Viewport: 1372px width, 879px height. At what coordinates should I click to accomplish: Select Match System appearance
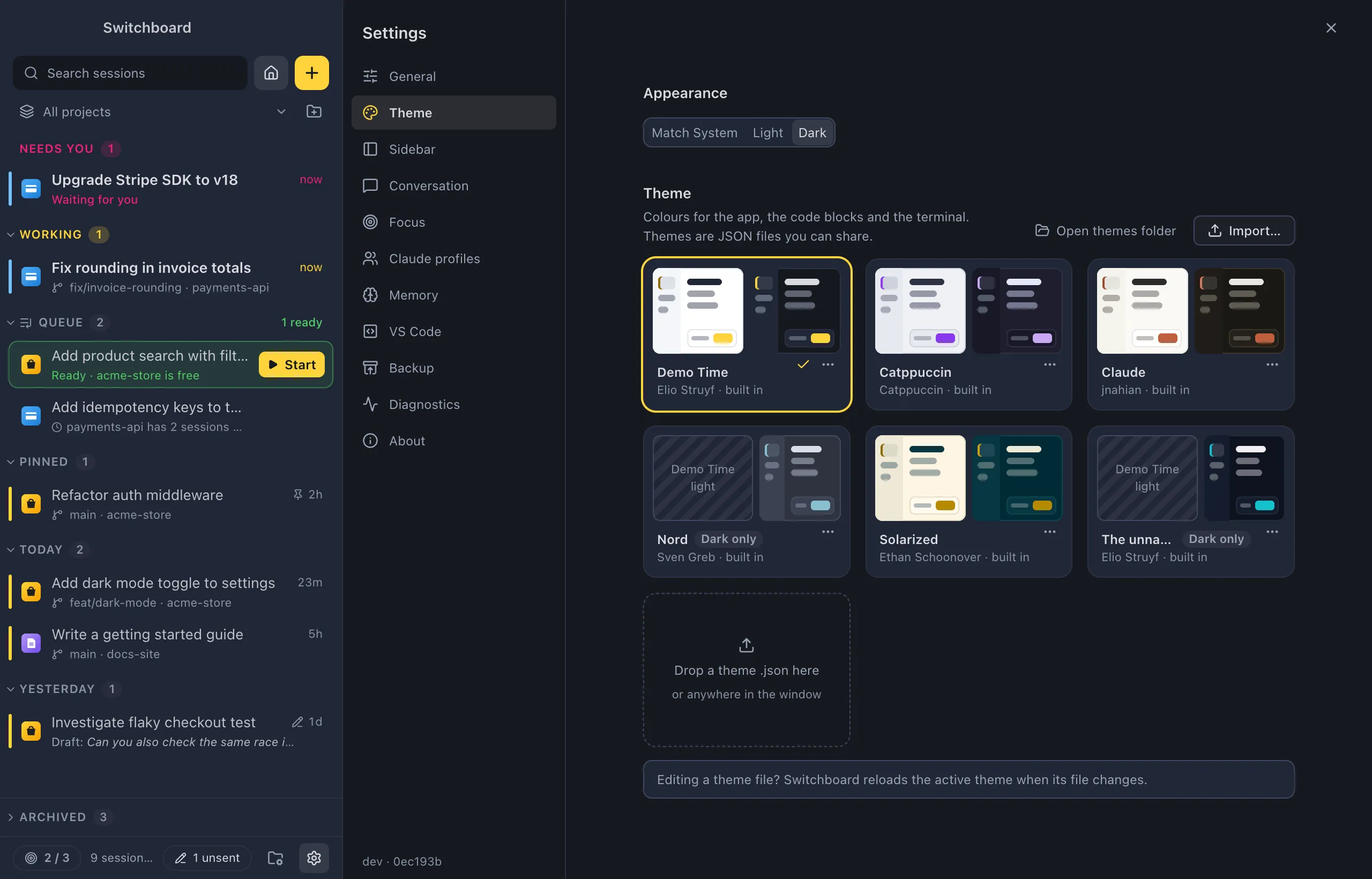coord(695,133)
